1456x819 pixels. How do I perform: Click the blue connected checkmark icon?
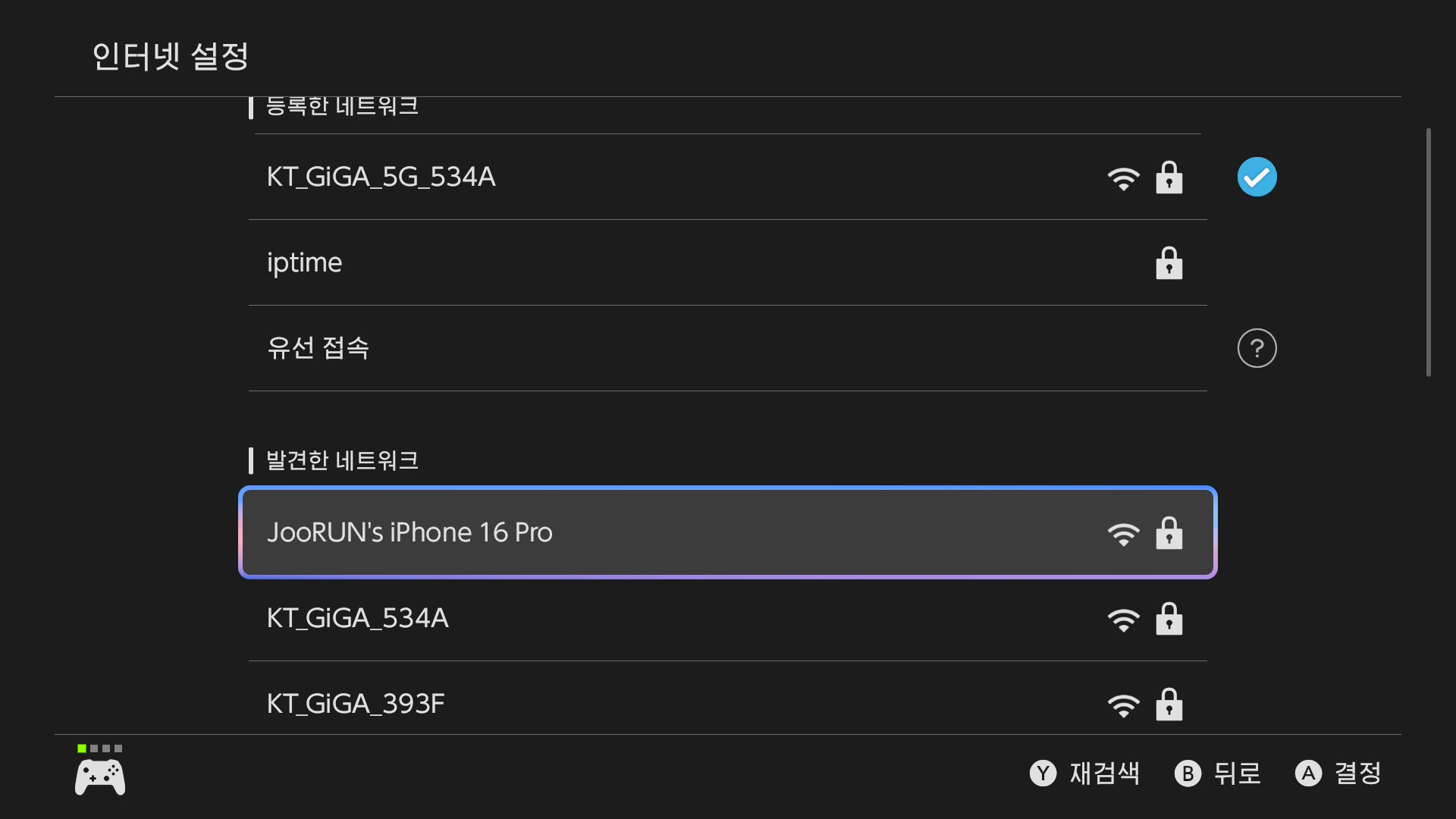point(1257,177)
